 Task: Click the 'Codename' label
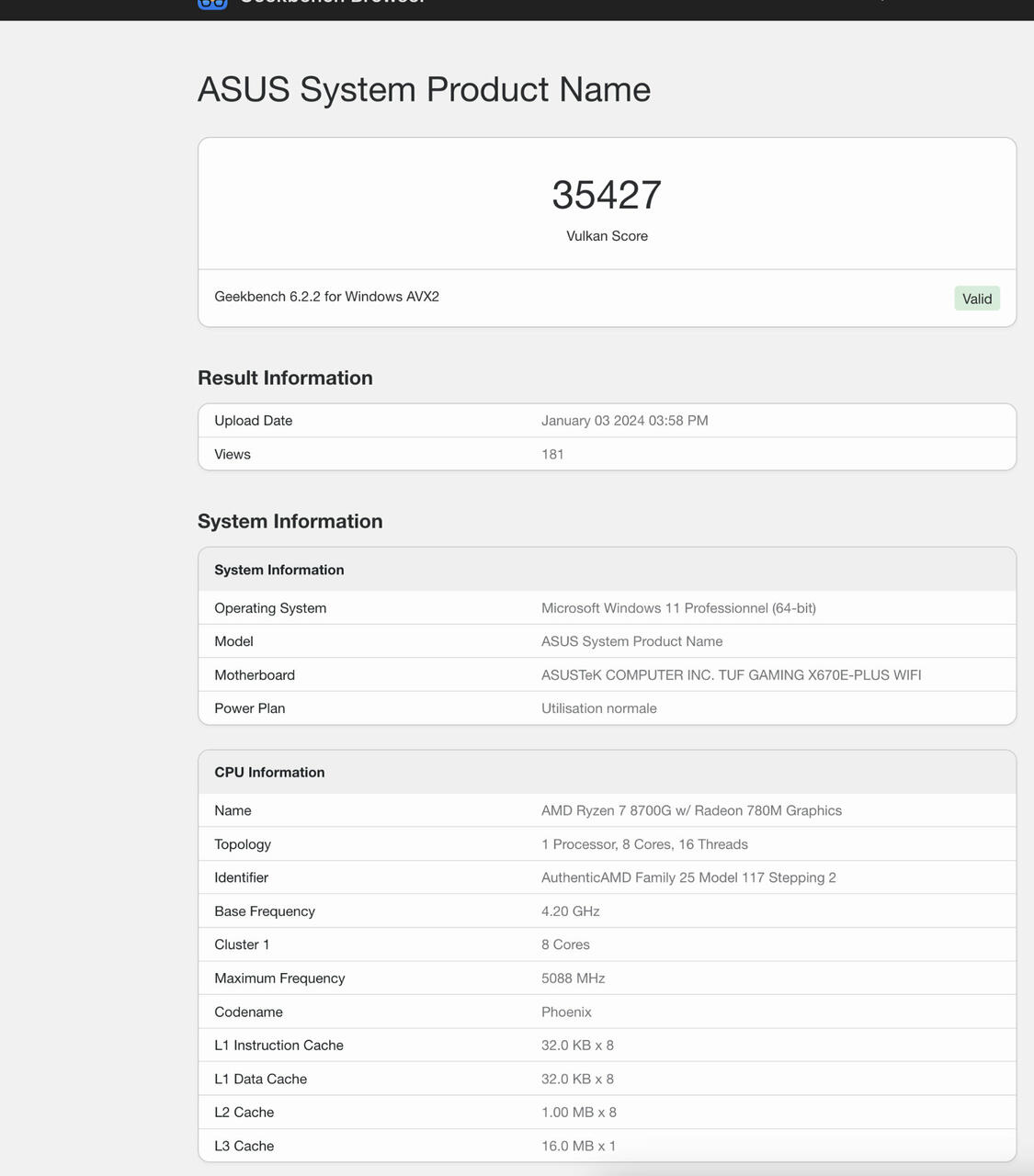(248, 1012)
